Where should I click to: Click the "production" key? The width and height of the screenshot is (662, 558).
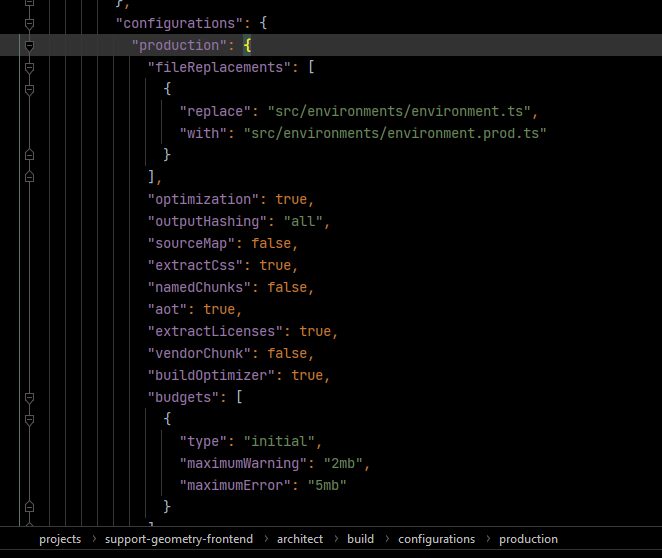point(179,45)
